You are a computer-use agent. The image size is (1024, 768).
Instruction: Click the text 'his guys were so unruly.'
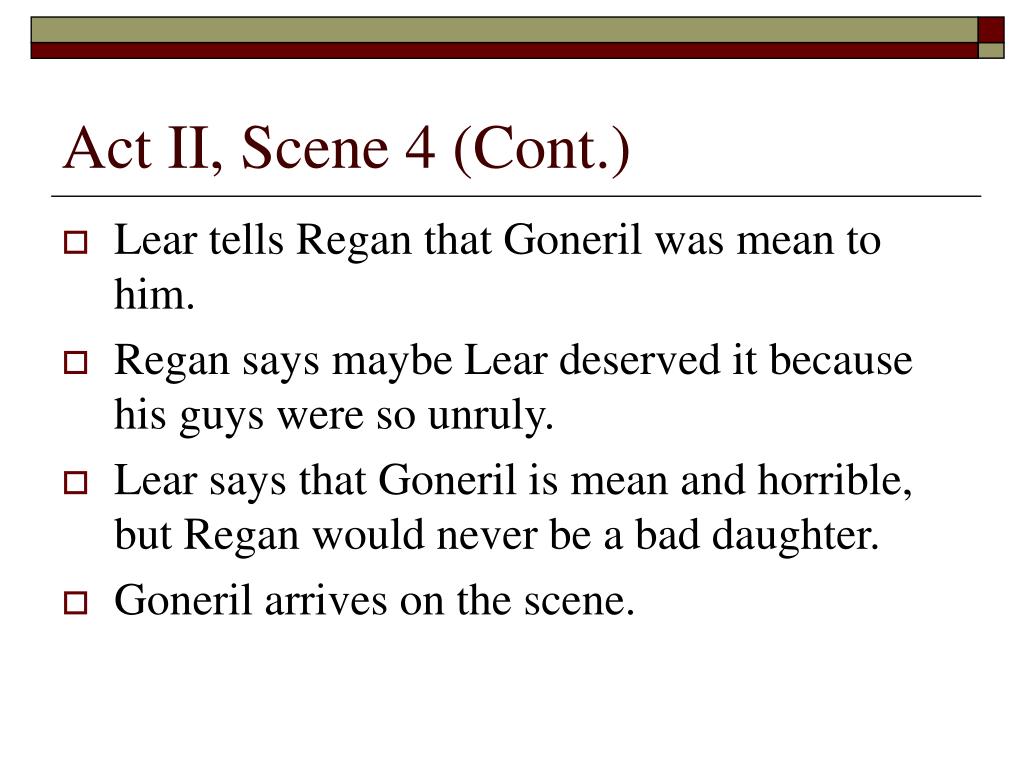pos(334,415)
